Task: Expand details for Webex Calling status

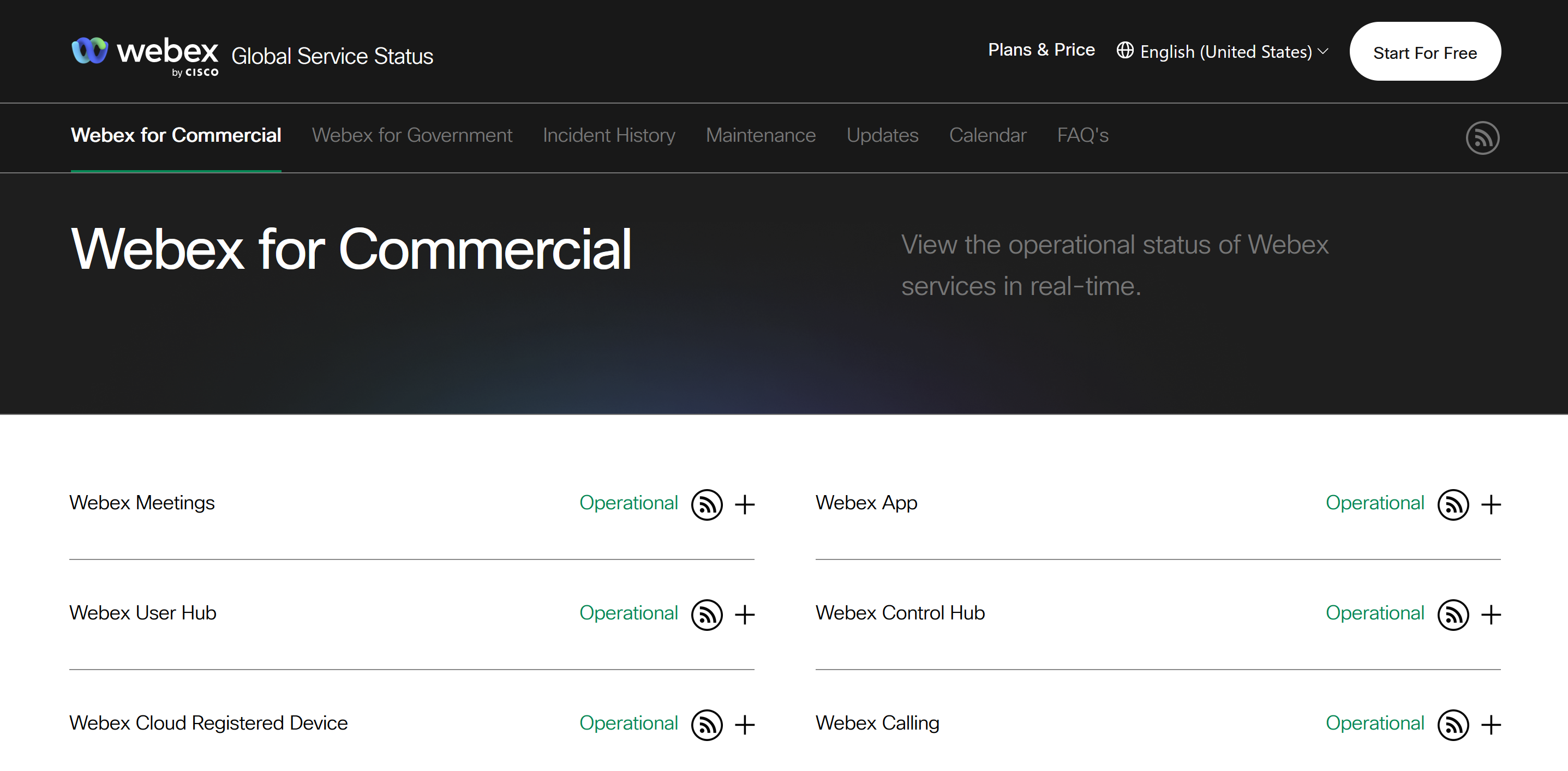Action: click(1492, 725)
